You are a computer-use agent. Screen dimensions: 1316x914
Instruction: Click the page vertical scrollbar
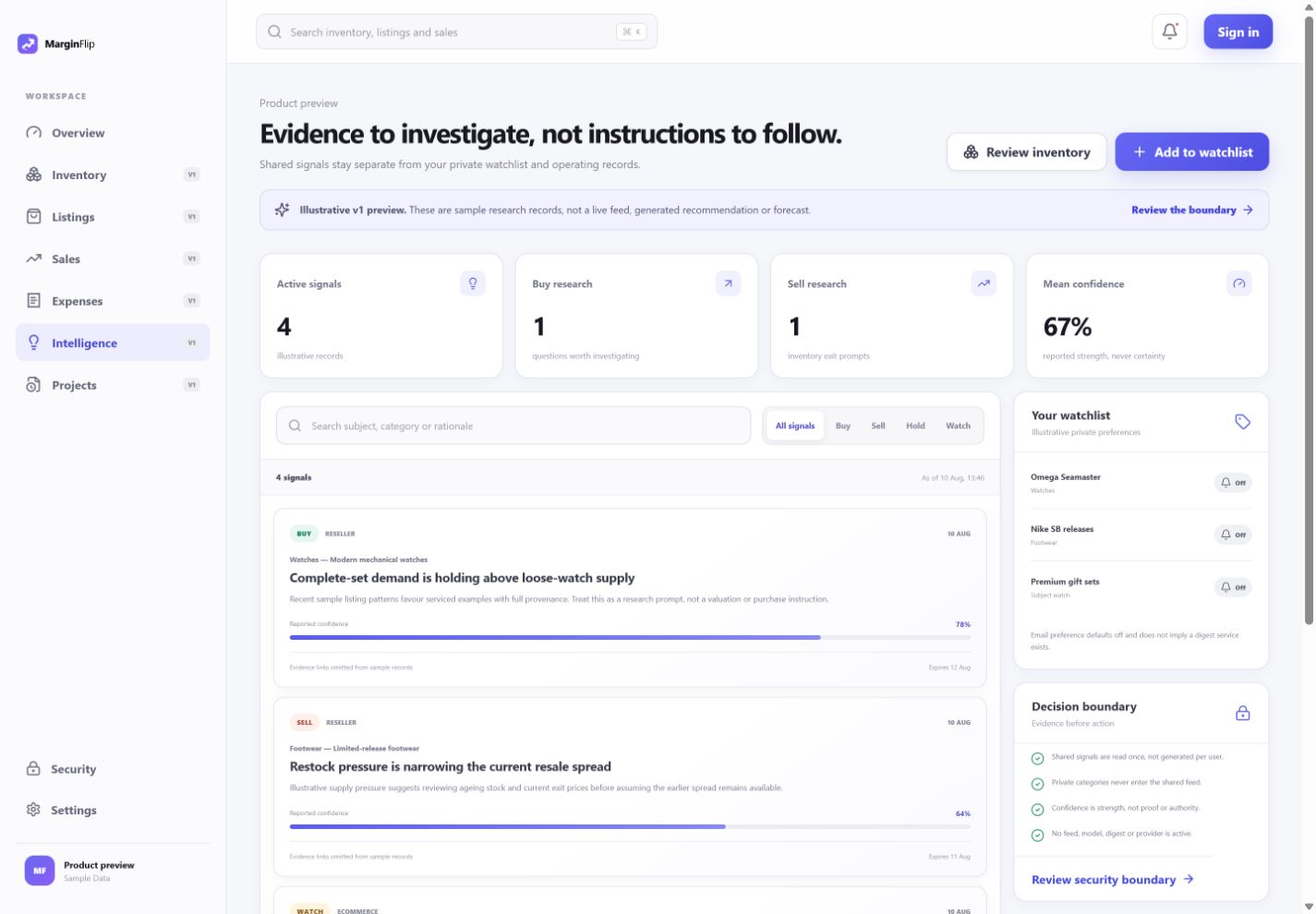click(1309, 319)
